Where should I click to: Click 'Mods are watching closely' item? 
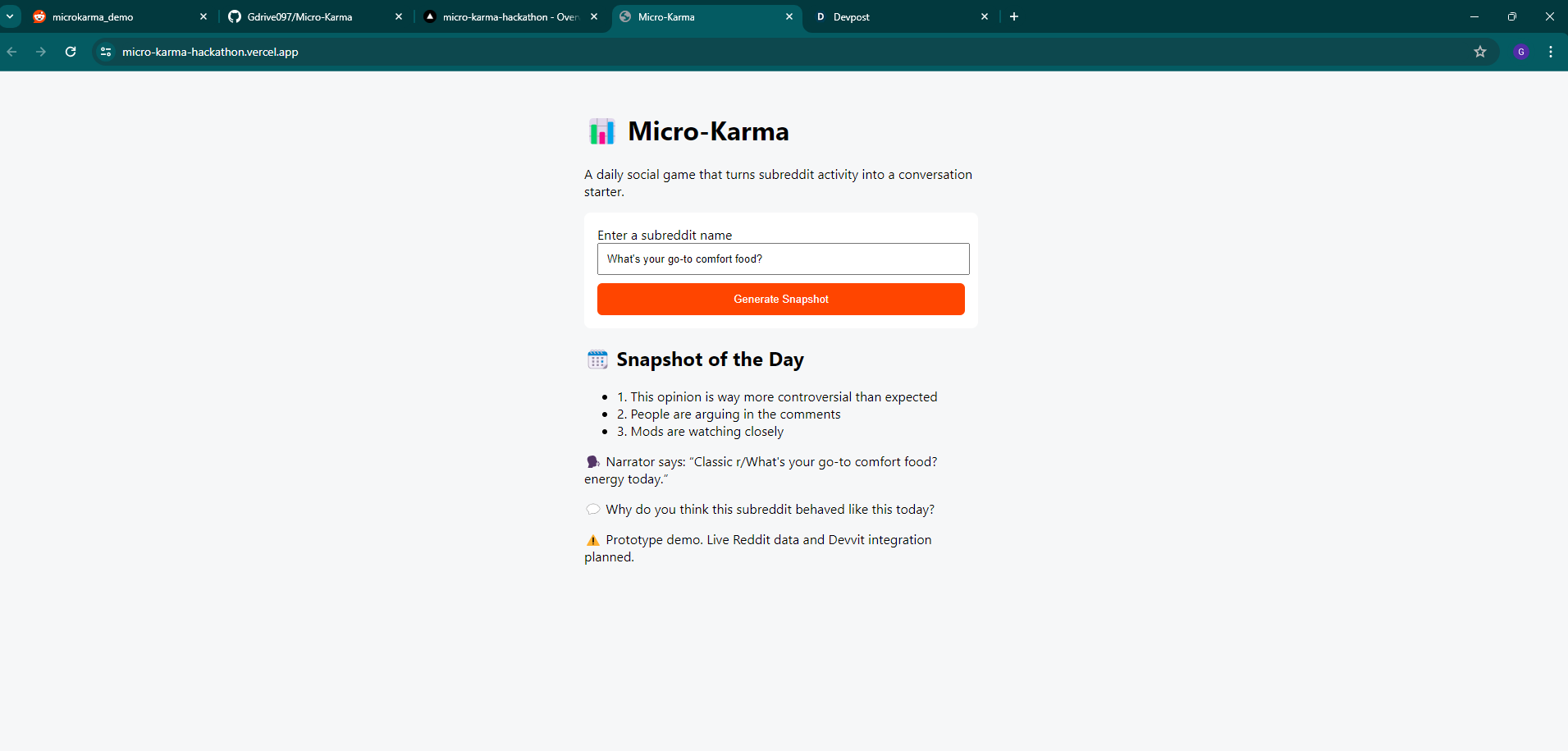click(x=700, y=432)
